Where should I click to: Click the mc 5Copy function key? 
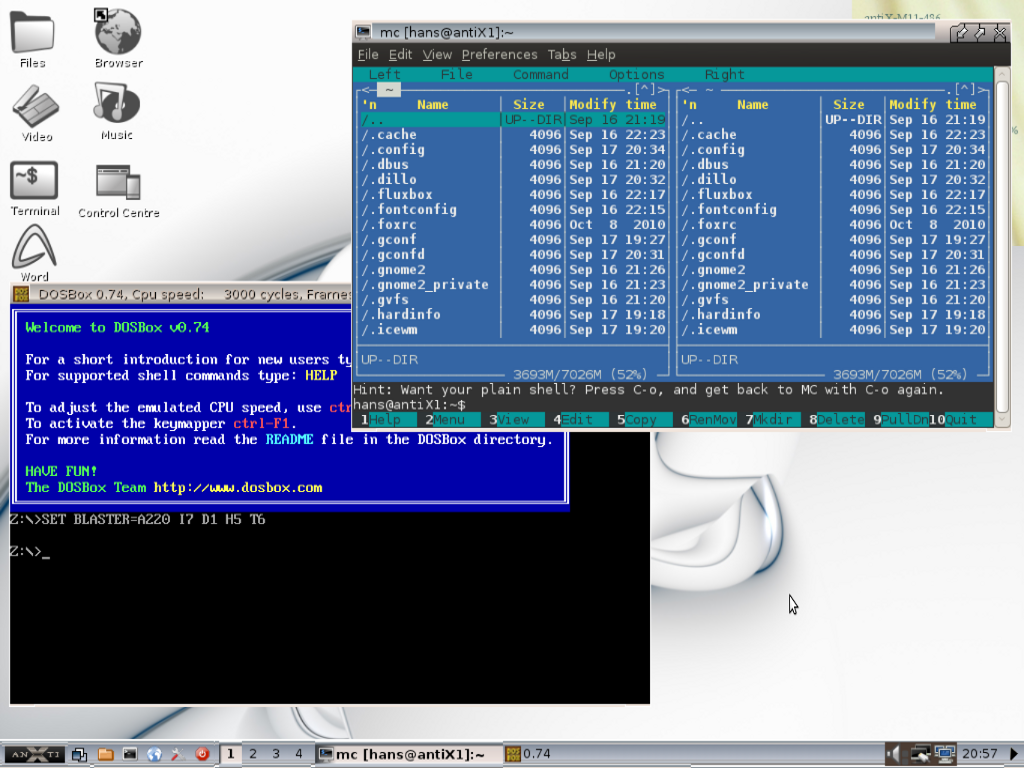coord(641,420)
